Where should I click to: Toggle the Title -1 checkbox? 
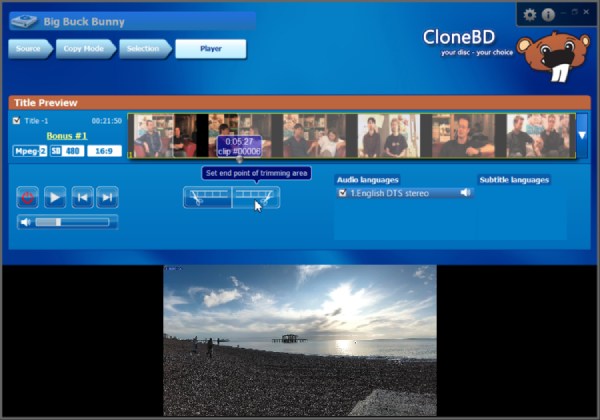point(16,121)
